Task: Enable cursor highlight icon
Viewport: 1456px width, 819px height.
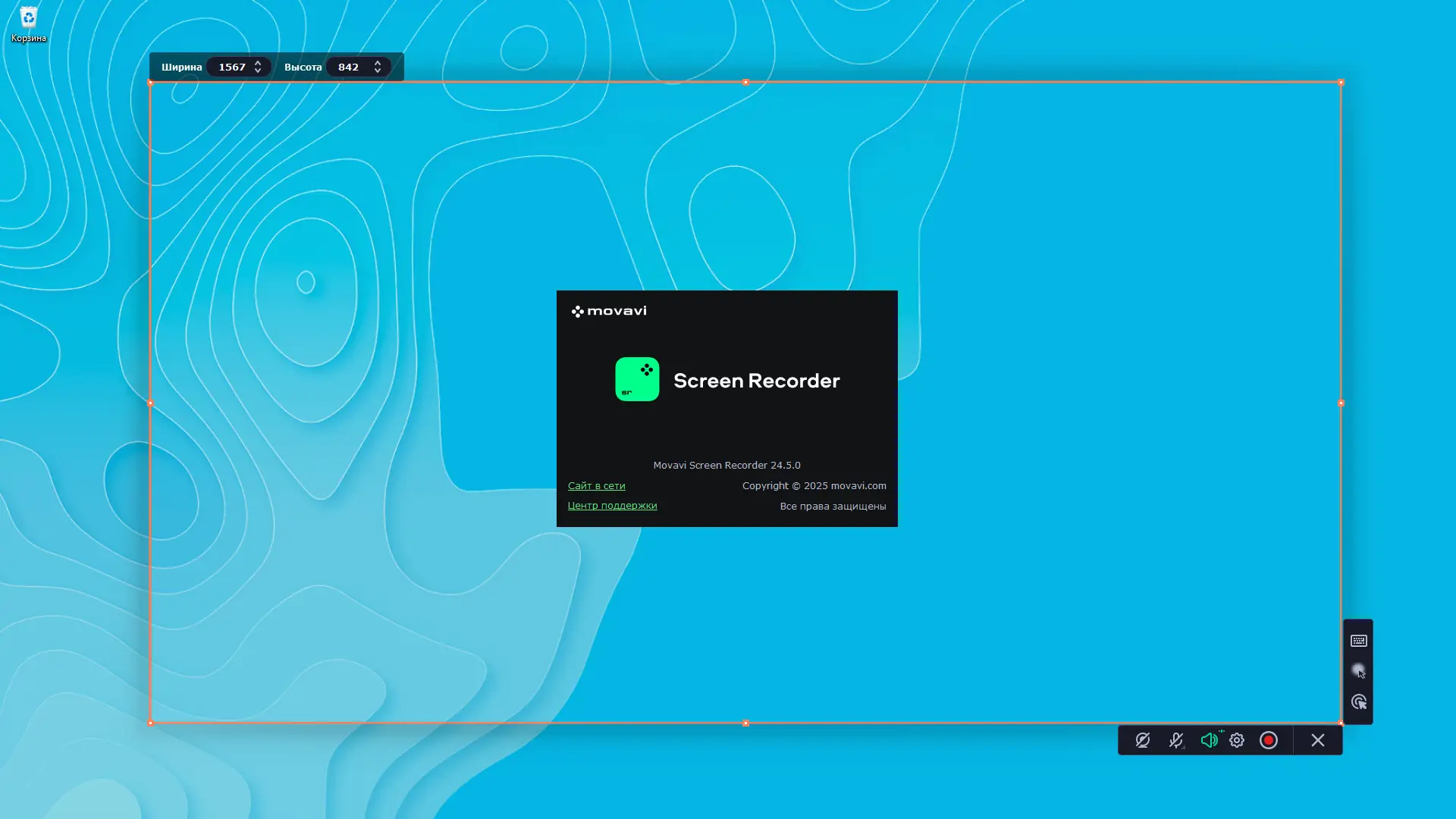Action: click(1359, 671)
